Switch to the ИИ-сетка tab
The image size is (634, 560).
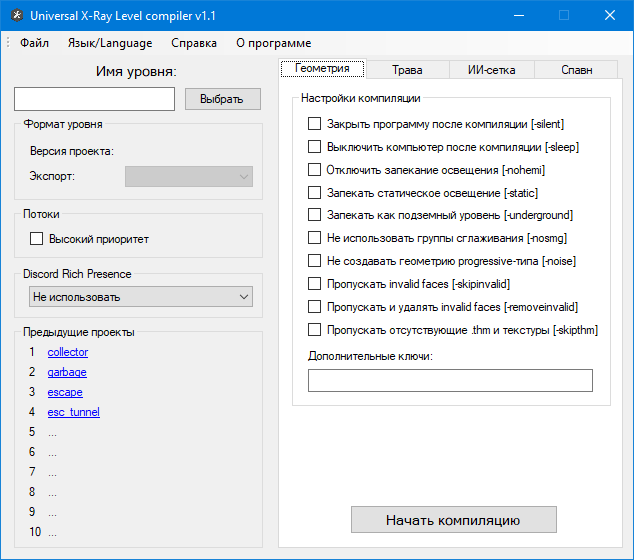492,70
